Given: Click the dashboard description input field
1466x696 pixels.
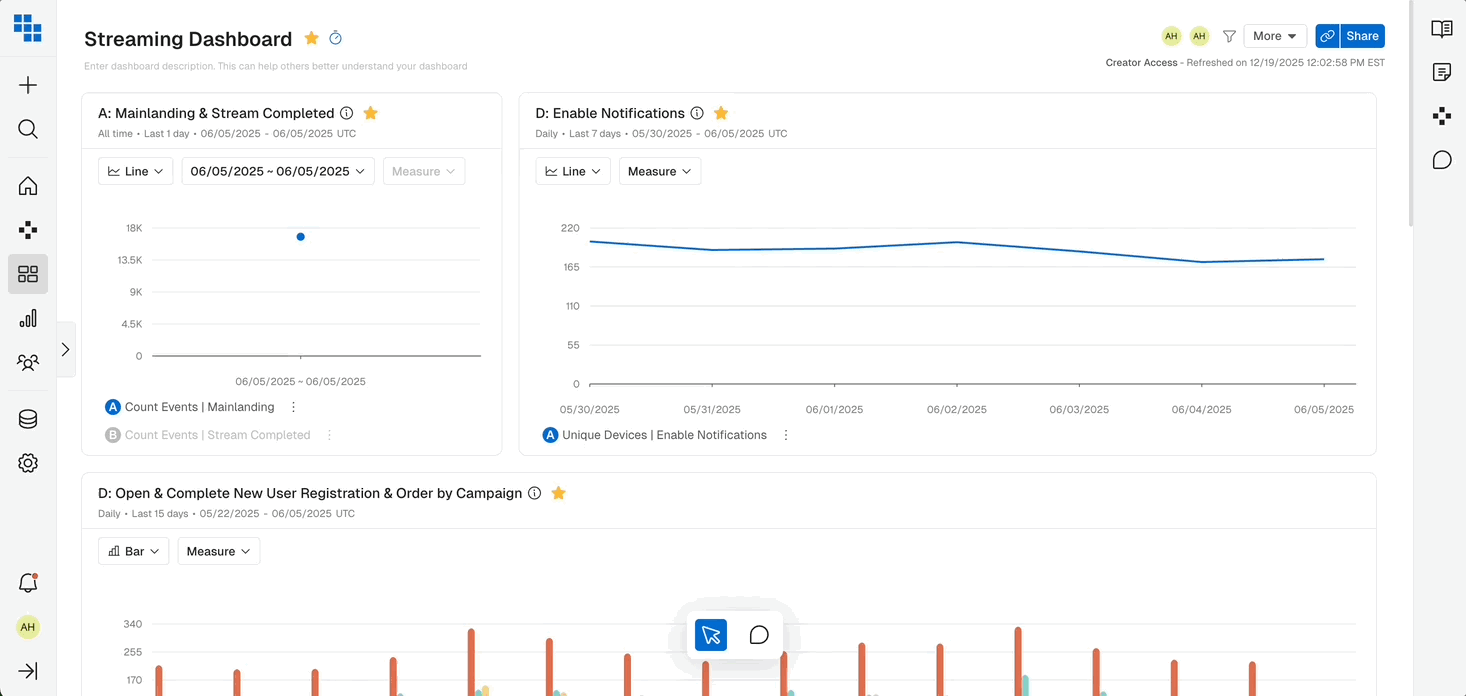Looking at the screenshot, I should tap(276, 66).
